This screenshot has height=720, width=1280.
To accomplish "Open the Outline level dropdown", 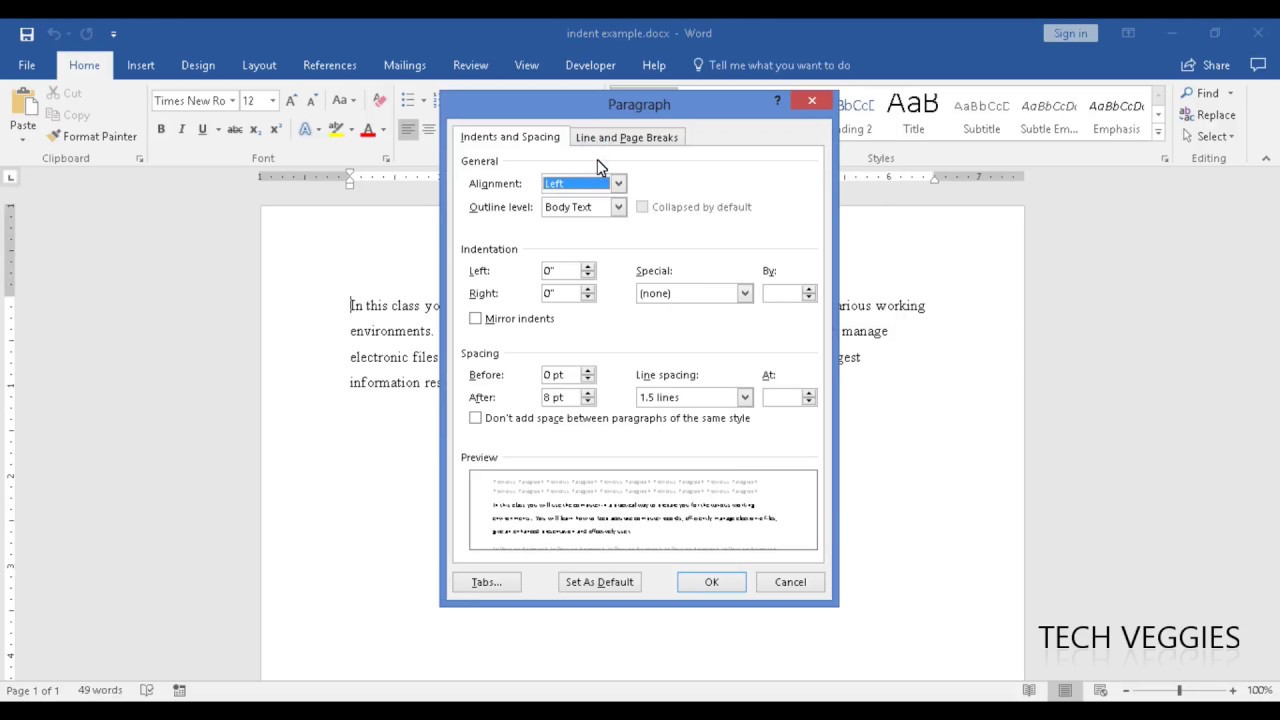I will pyautogui.click(x=619, y=207).
